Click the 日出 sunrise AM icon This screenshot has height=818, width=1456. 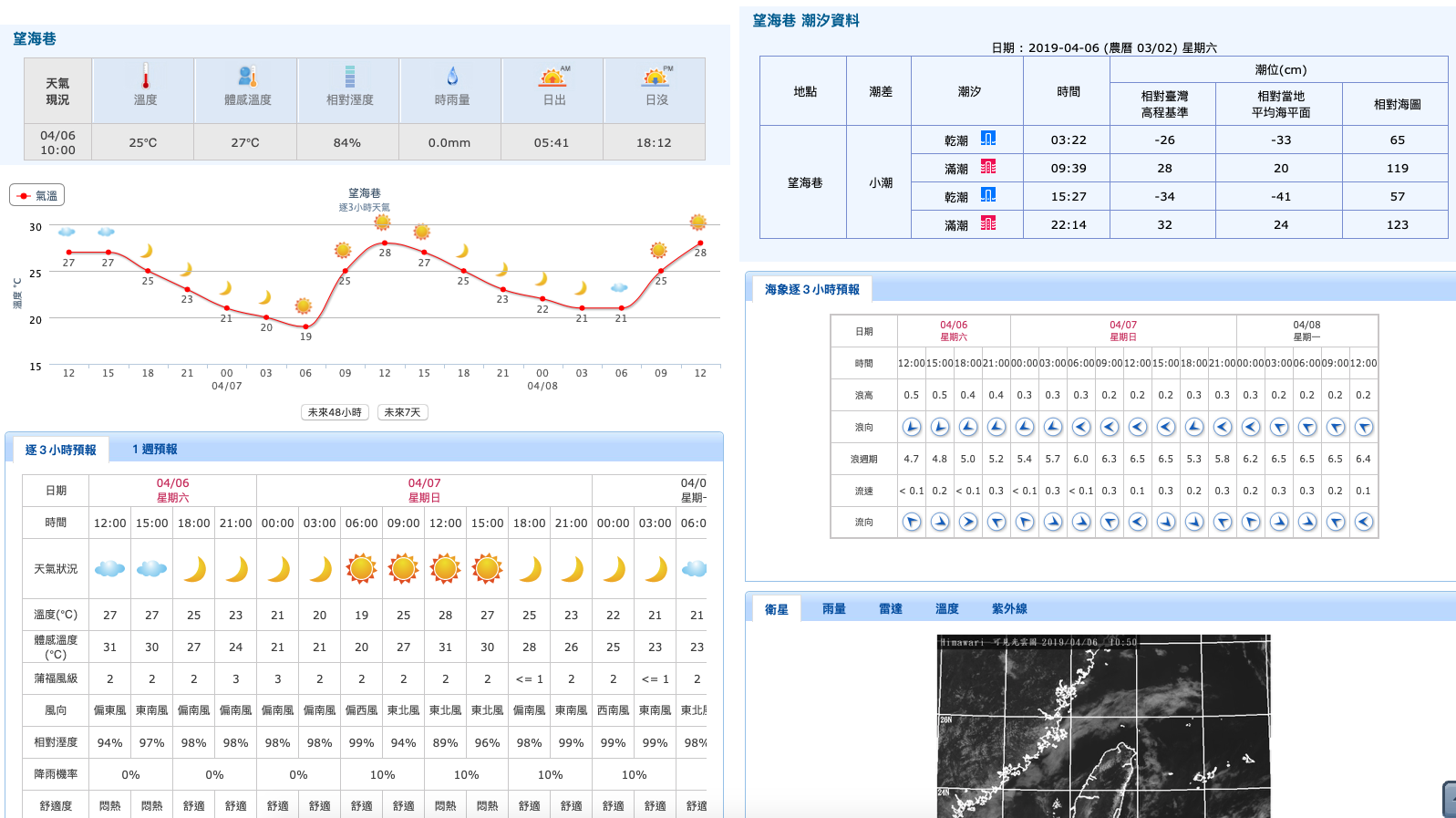tap(553, 77)
